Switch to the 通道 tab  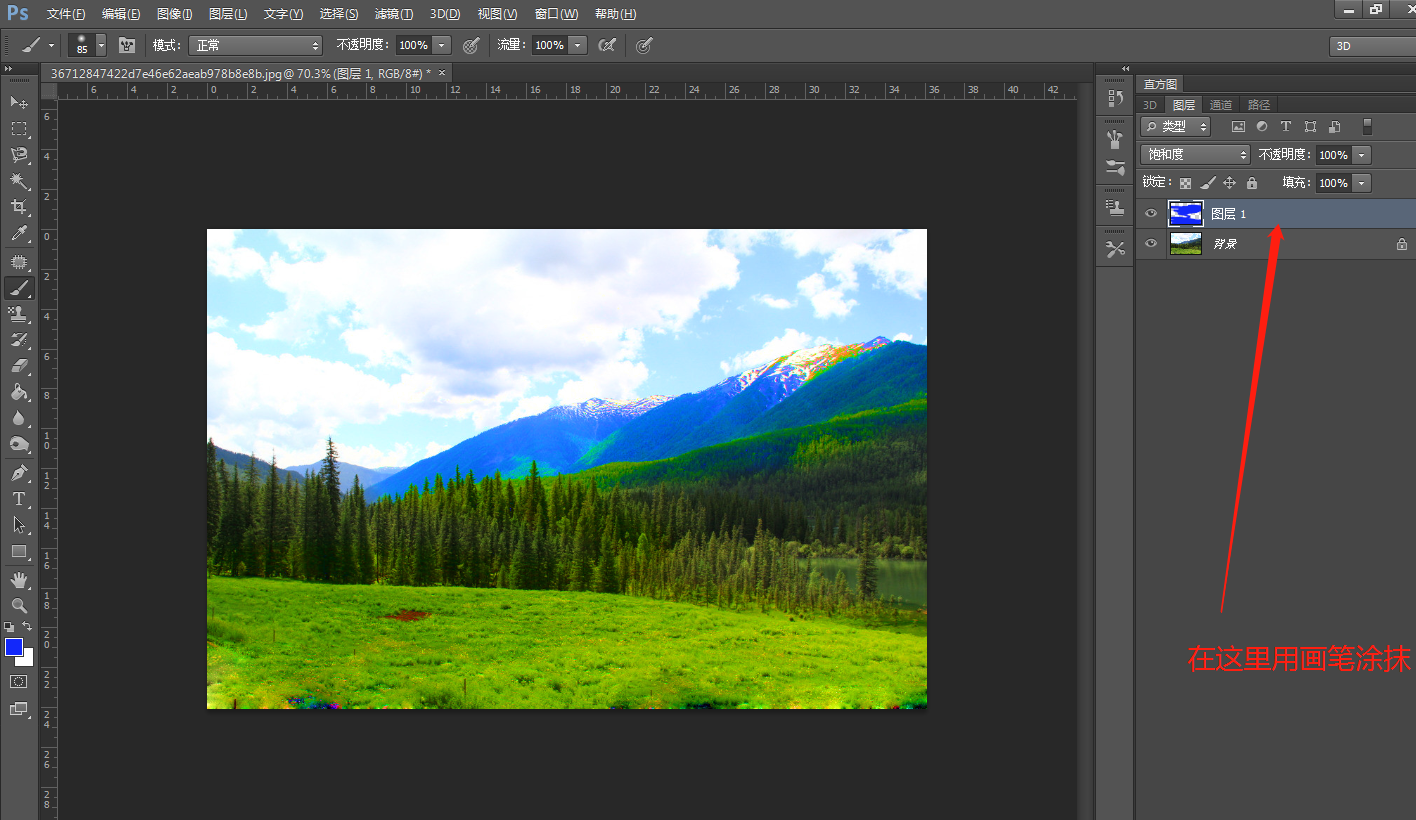point(1220,105)
